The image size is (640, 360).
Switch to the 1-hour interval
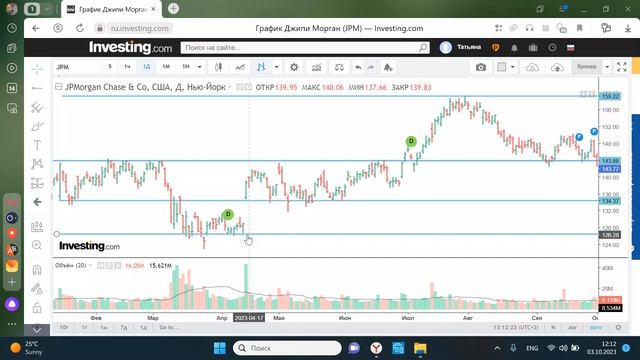(128, 67)
